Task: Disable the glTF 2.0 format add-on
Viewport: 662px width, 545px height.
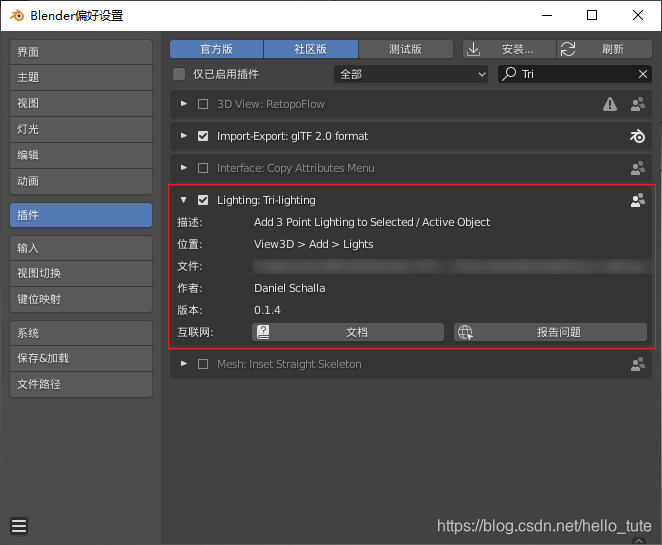Action: pyautogui.click(x=203, y=136)
